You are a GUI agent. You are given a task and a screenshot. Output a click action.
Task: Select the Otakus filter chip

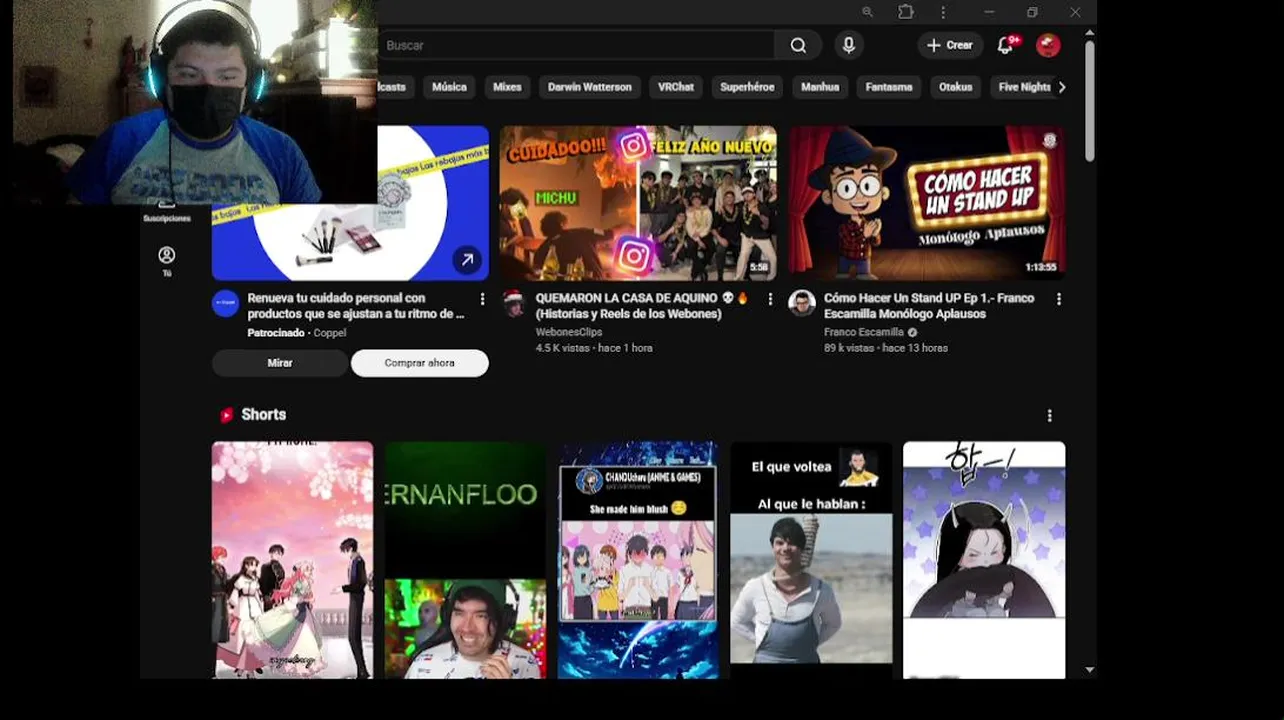[x=955, y=87]
